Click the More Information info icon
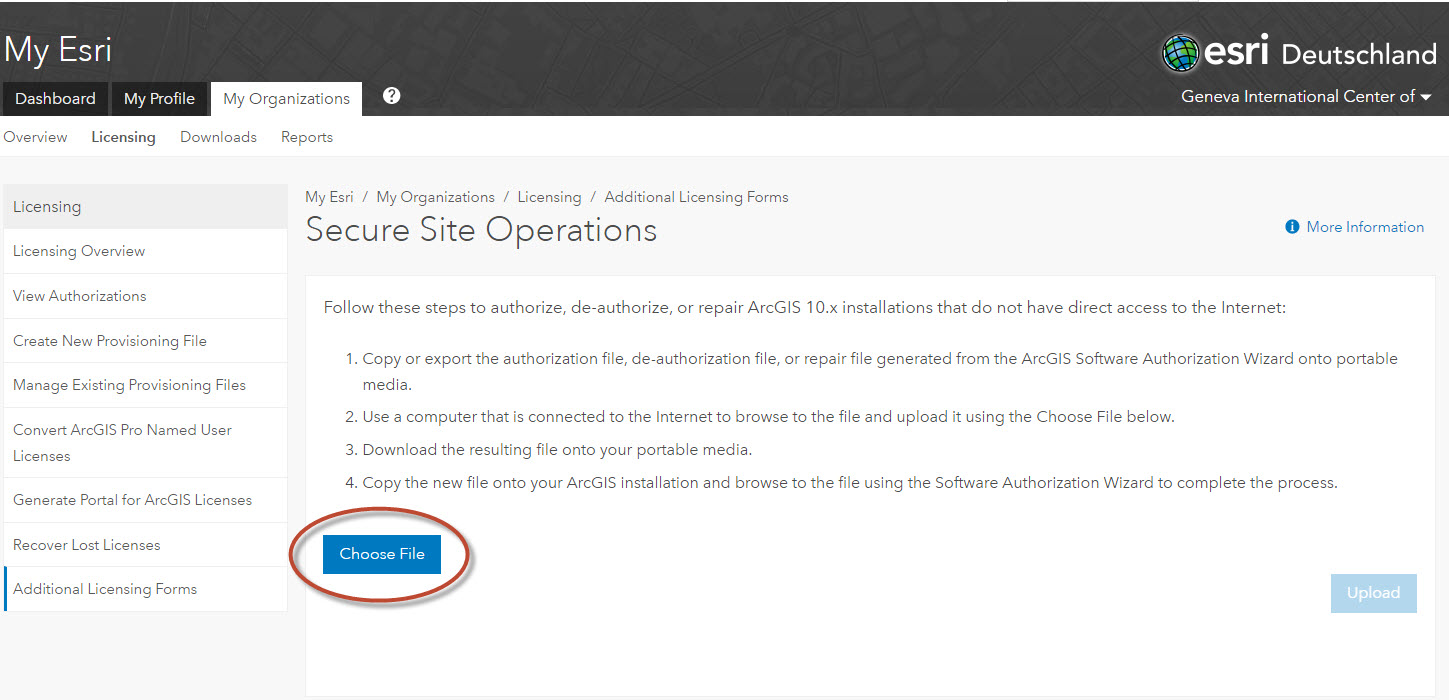The image size is (1449, 700). coord(1292,228)
